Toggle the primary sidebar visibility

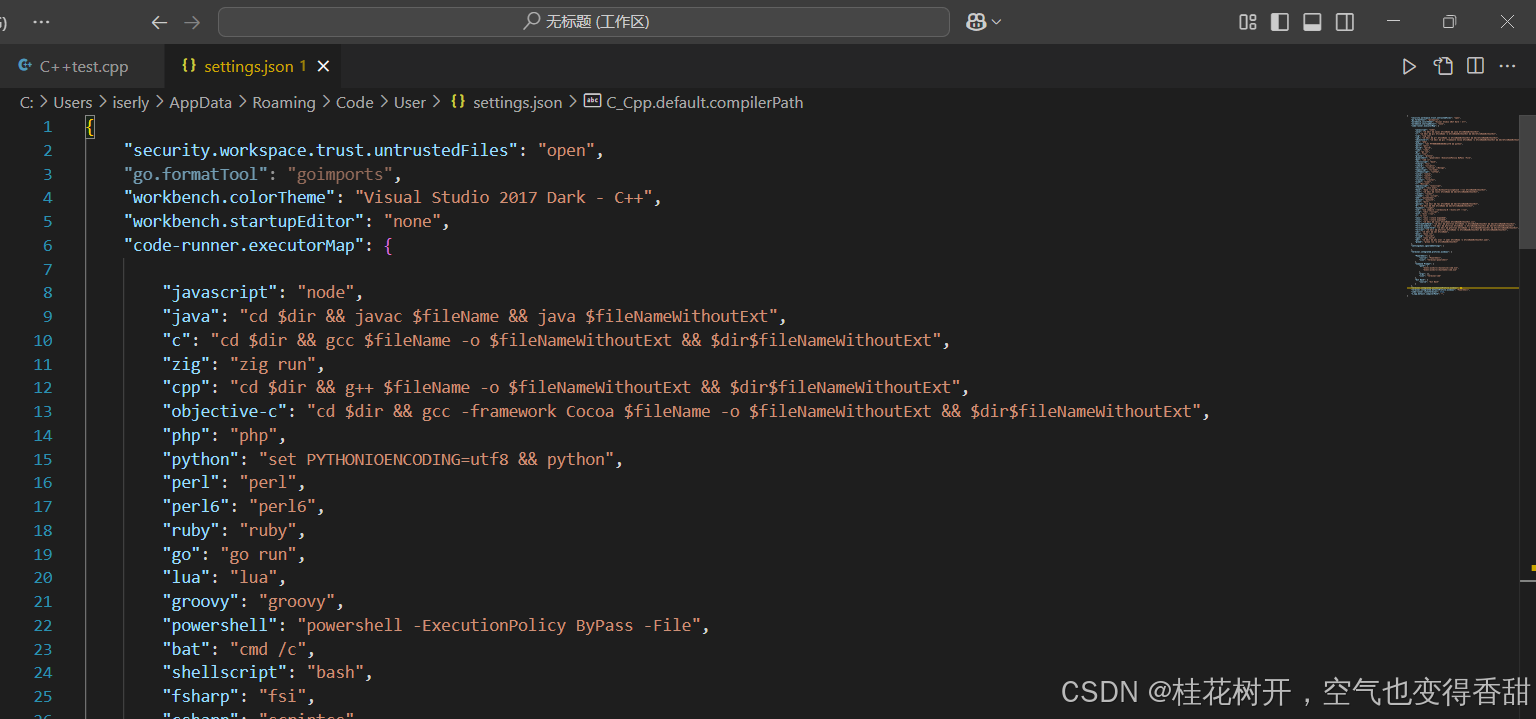pos(1279,21)
